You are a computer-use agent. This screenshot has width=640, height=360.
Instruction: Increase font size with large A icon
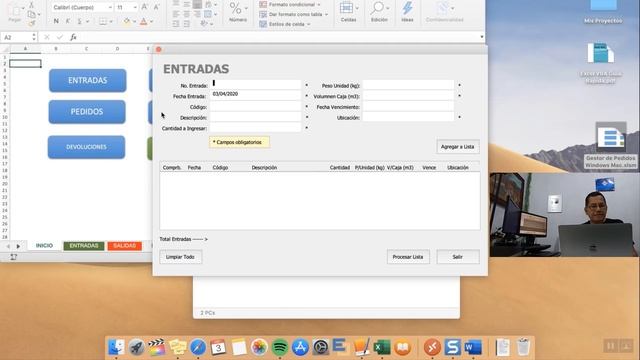pos(144,7)
